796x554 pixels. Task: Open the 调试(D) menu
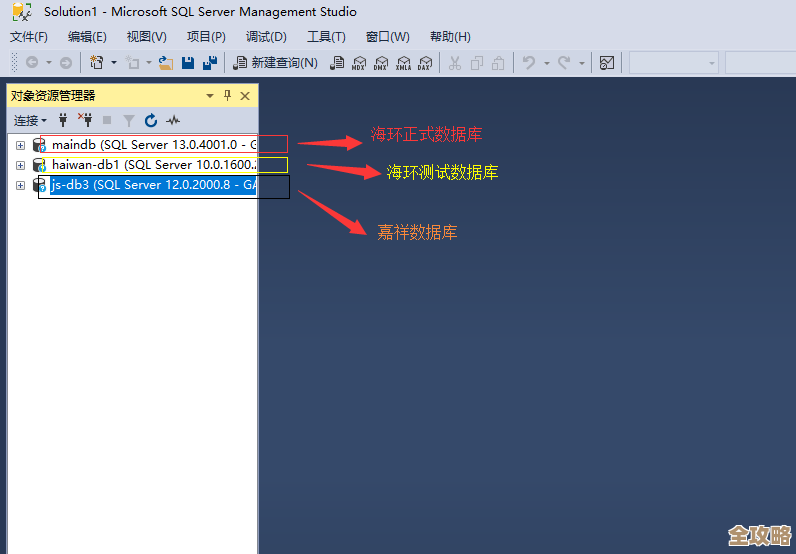266,37
